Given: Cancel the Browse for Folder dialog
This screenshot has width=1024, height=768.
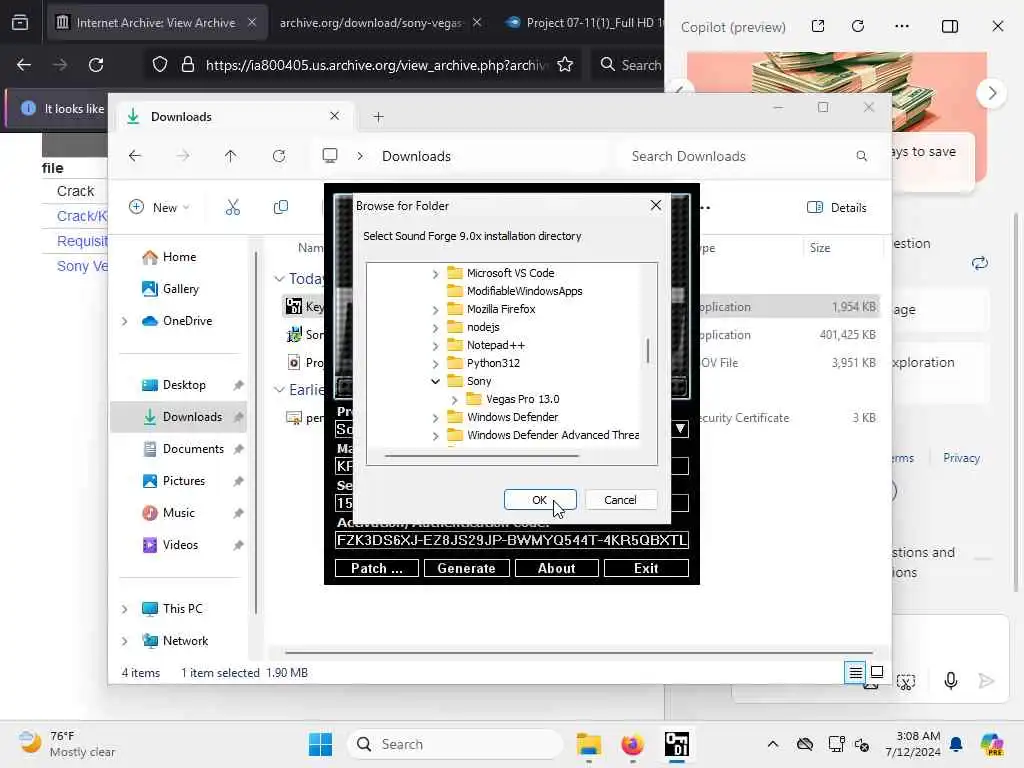Looking at the screenshot, I should [620, 500].
